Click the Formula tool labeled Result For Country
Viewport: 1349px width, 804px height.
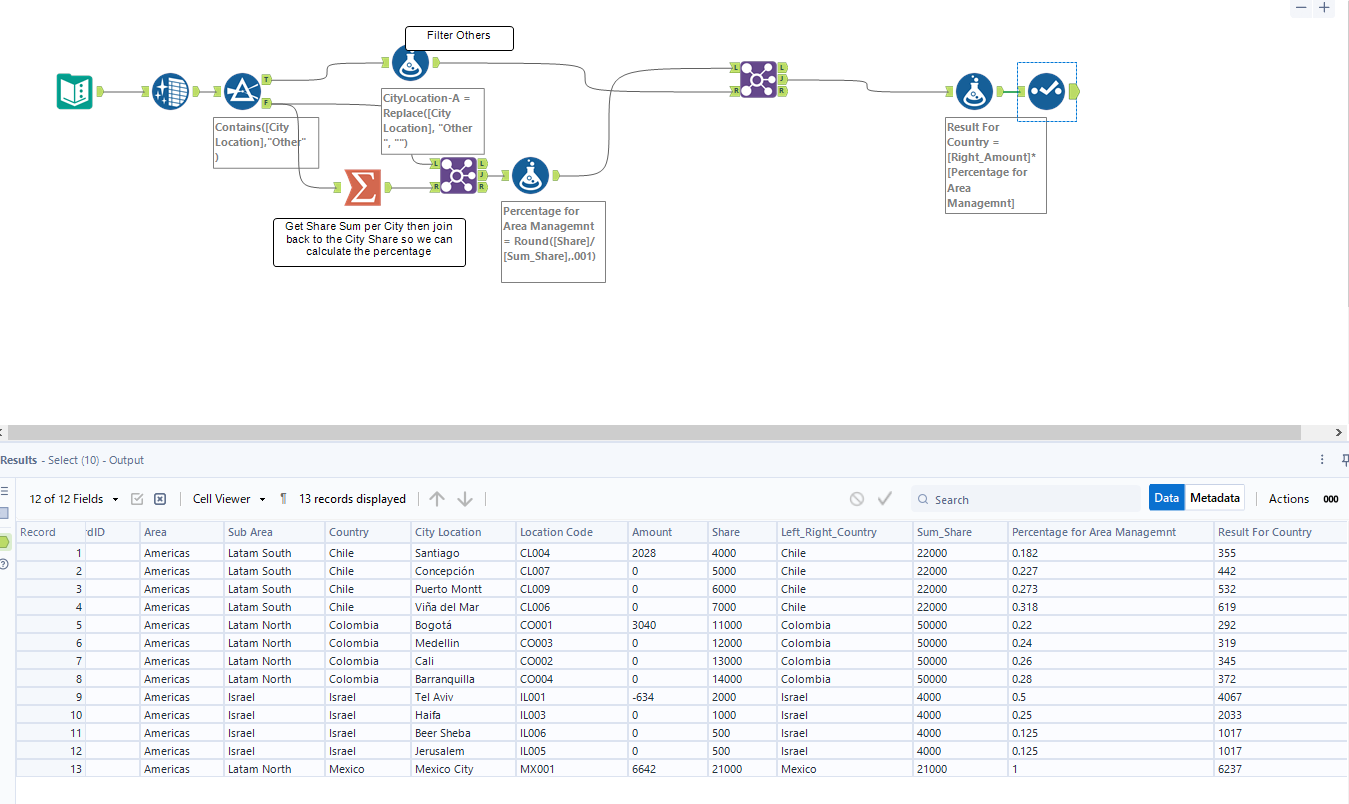(x=974, y=91)
